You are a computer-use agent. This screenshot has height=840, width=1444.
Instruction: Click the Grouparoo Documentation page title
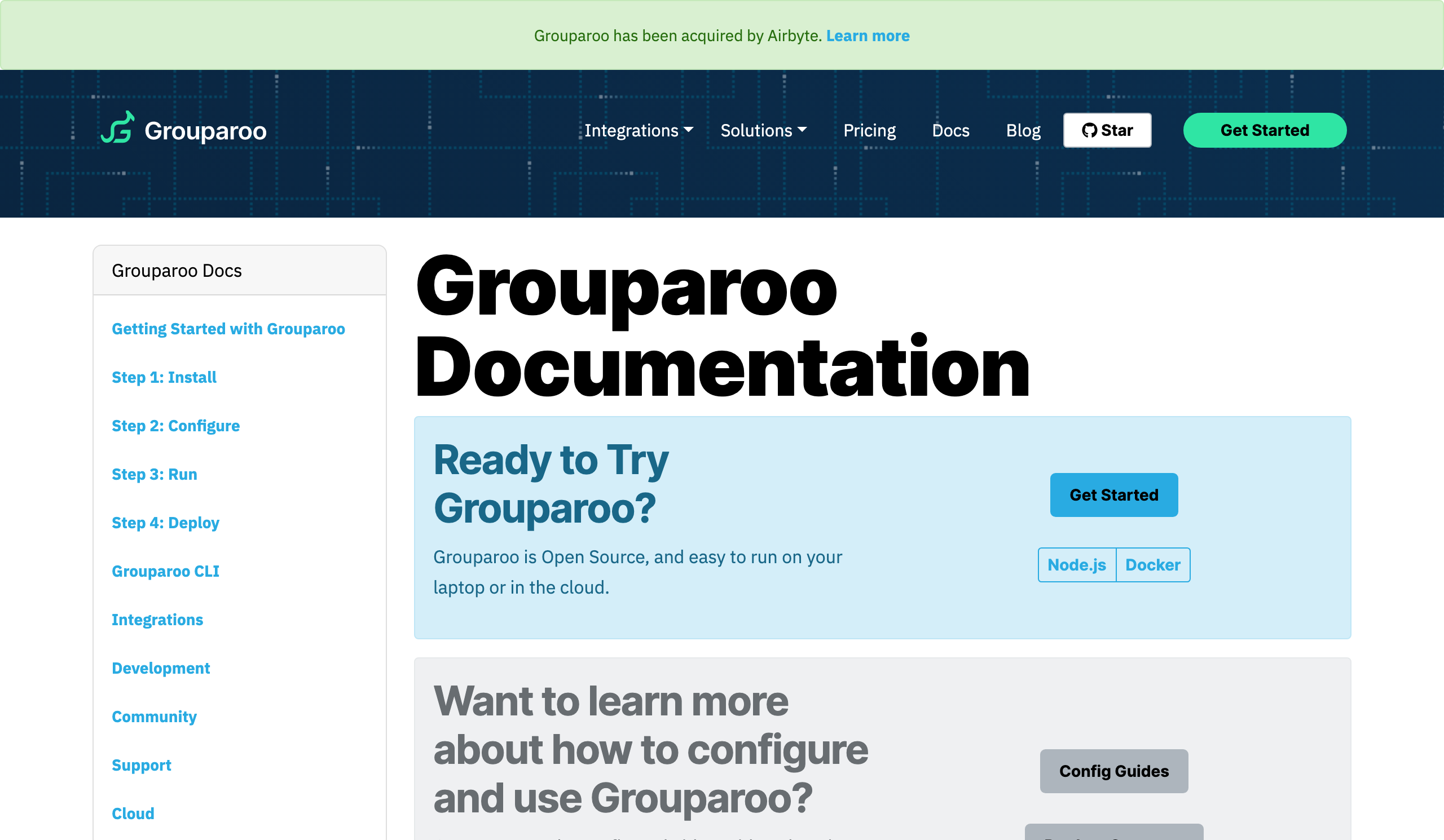coord(722,326)
